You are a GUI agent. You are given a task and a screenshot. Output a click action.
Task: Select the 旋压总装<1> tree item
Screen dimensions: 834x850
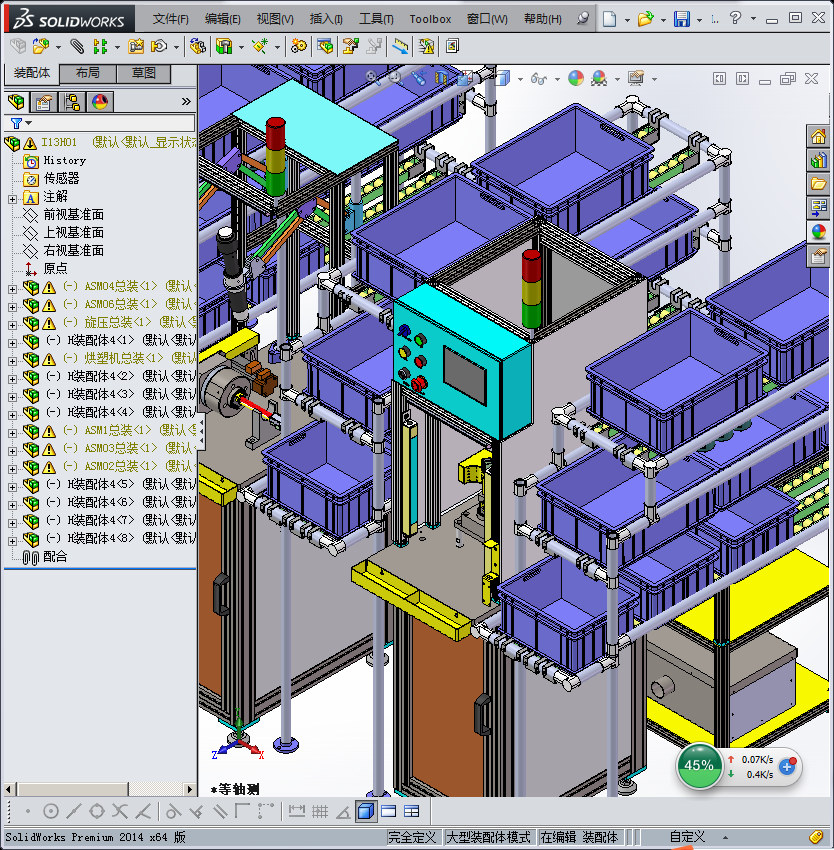click(x=118, y=322)
